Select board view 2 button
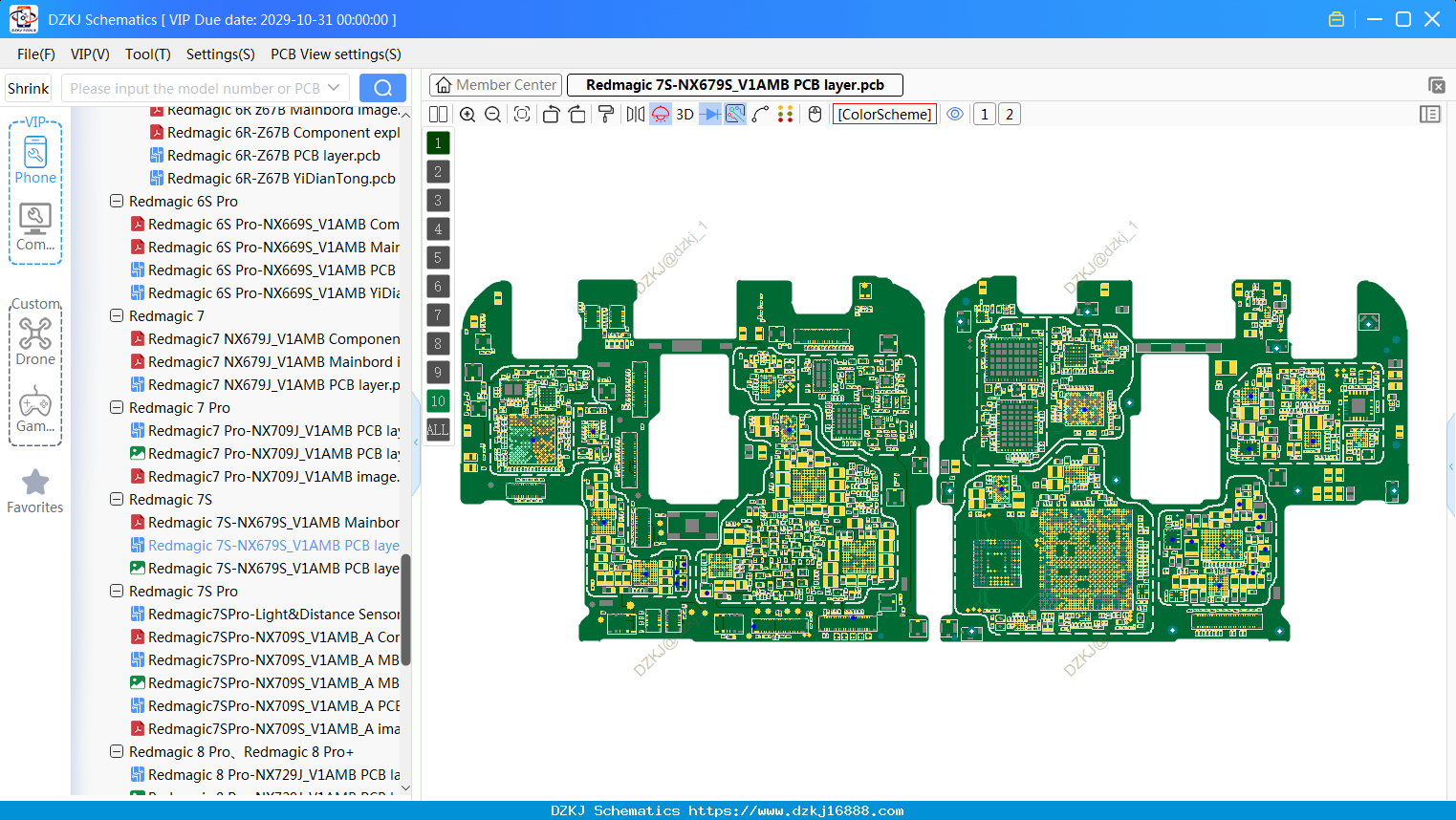 tap(1010, 115)
